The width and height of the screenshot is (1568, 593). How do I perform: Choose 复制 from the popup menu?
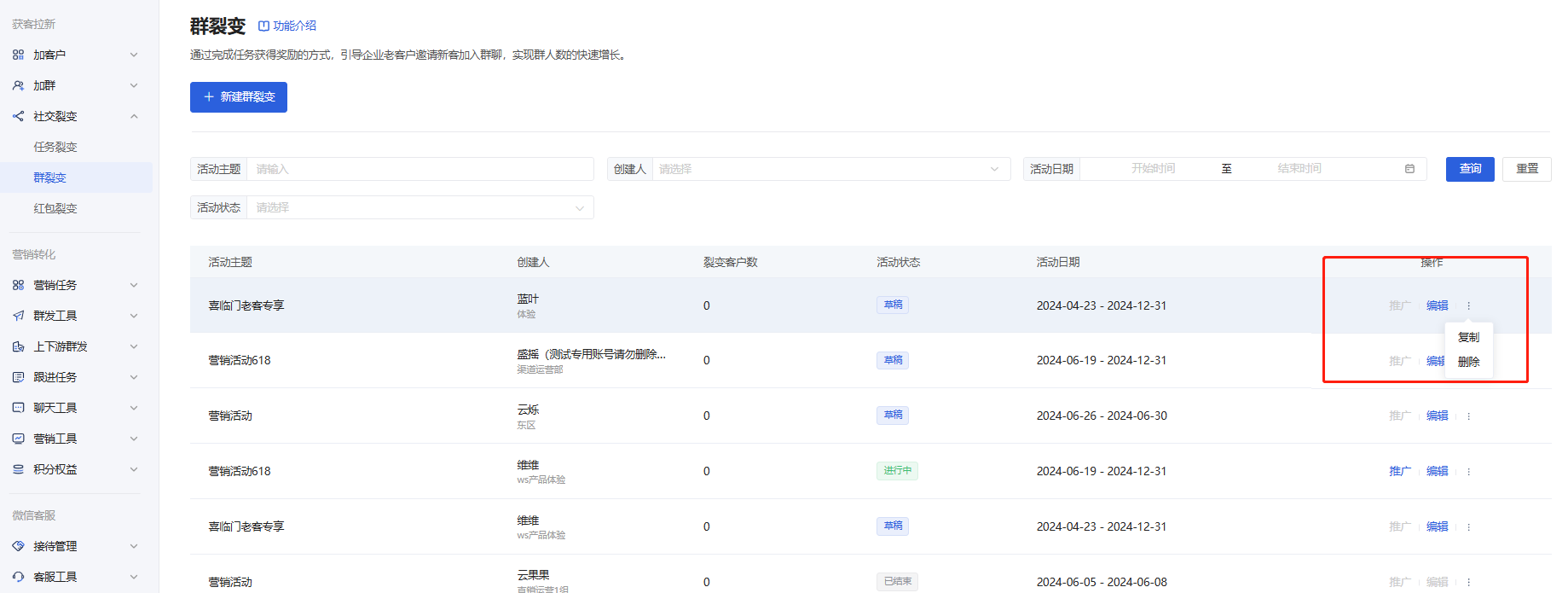(x=1468, y=337)
